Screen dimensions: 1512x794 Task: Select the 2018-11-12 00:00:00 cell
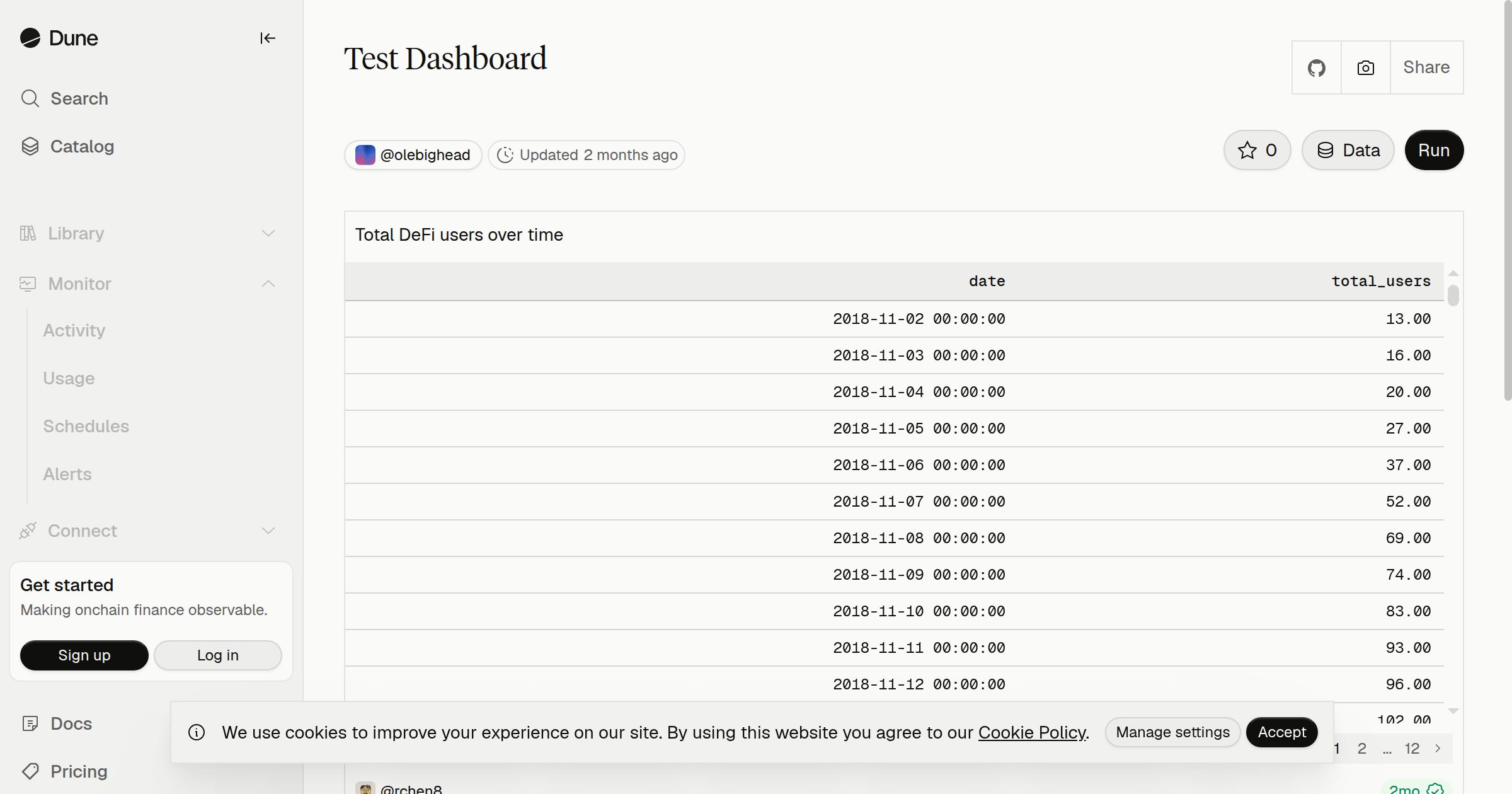[x=919, y=684]
